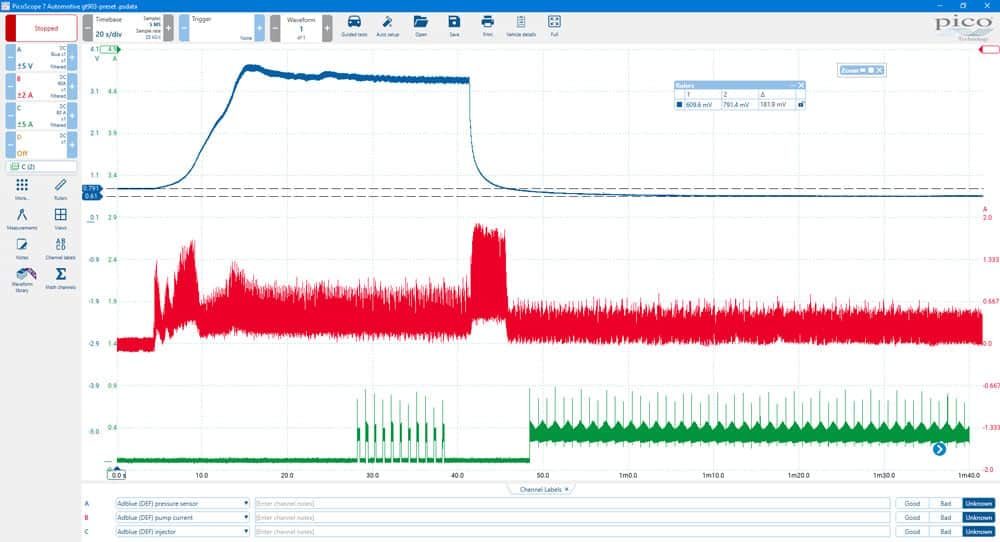Click the Save floppy disk icon
The height and width of the screenshot is (542, 1000).
tap(454, 26)
